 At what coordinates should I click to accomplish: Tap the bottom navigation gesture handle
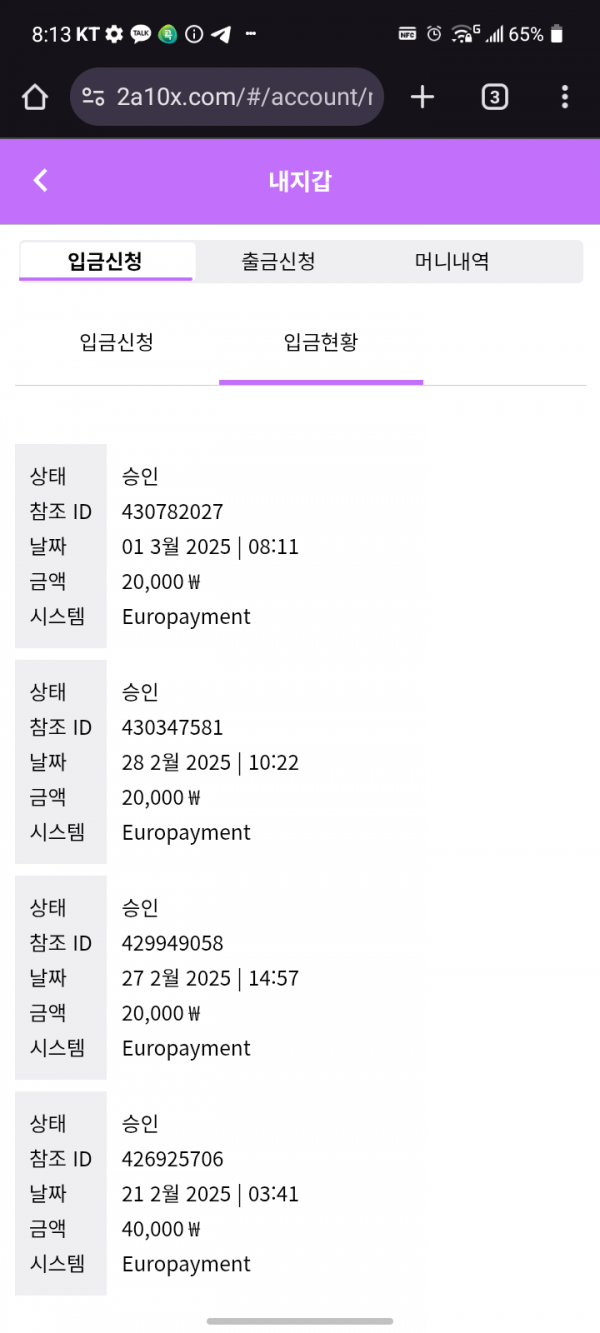pyautogui.click(x=300, y=1321)
